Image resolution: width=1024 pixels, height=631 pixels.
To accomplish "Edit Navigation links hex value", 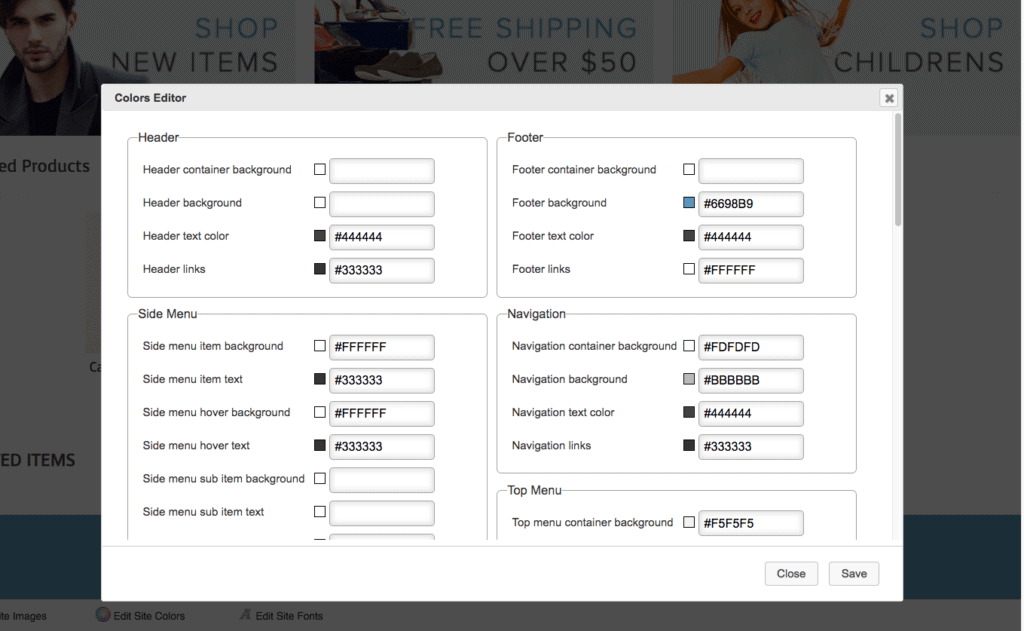I will [x=750, y=447].
